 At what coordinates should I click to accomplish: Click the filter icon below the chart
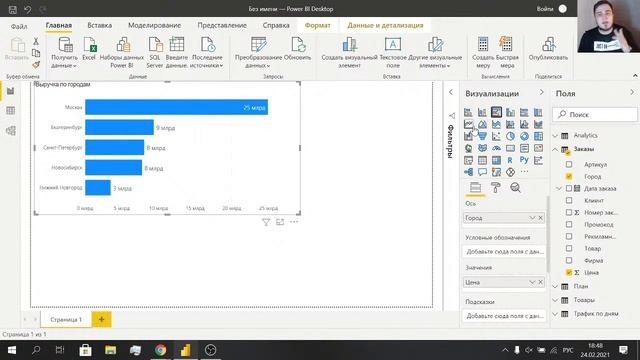(266, 222)
